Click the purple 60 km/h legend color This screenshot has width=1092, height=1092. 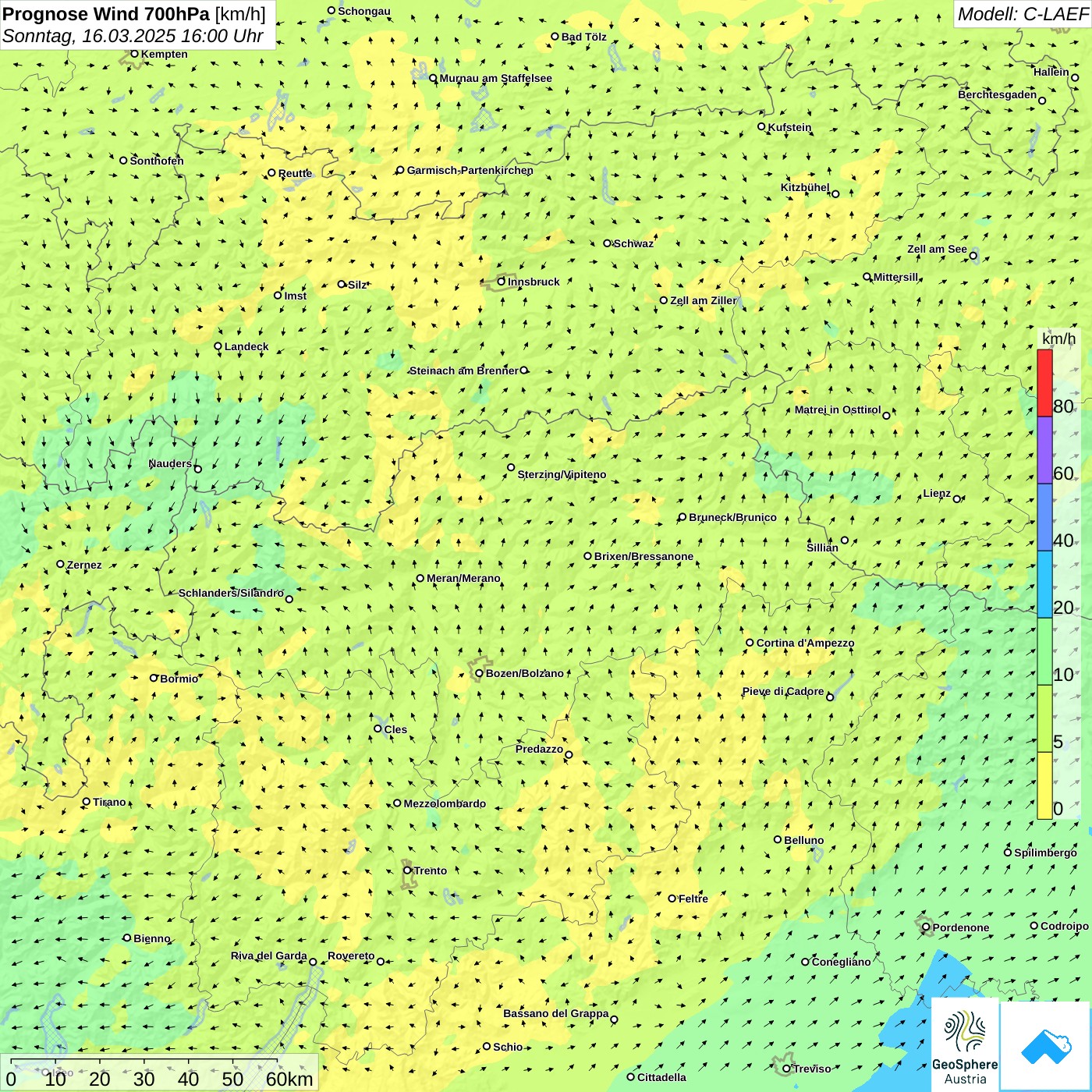1044,451
